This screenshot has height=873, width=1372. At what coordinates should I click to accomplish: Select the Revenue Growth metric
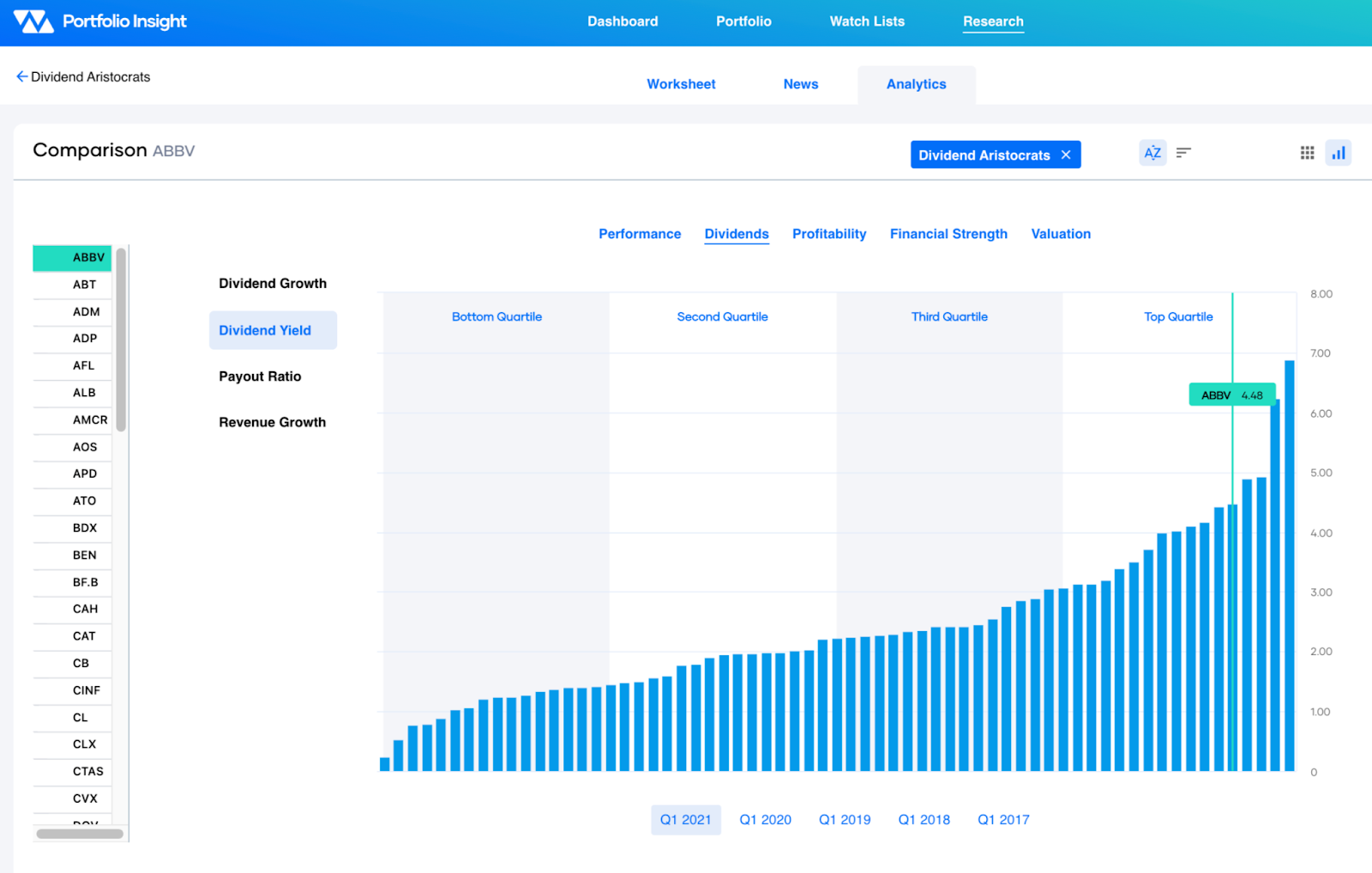click(x=272, y=423)
